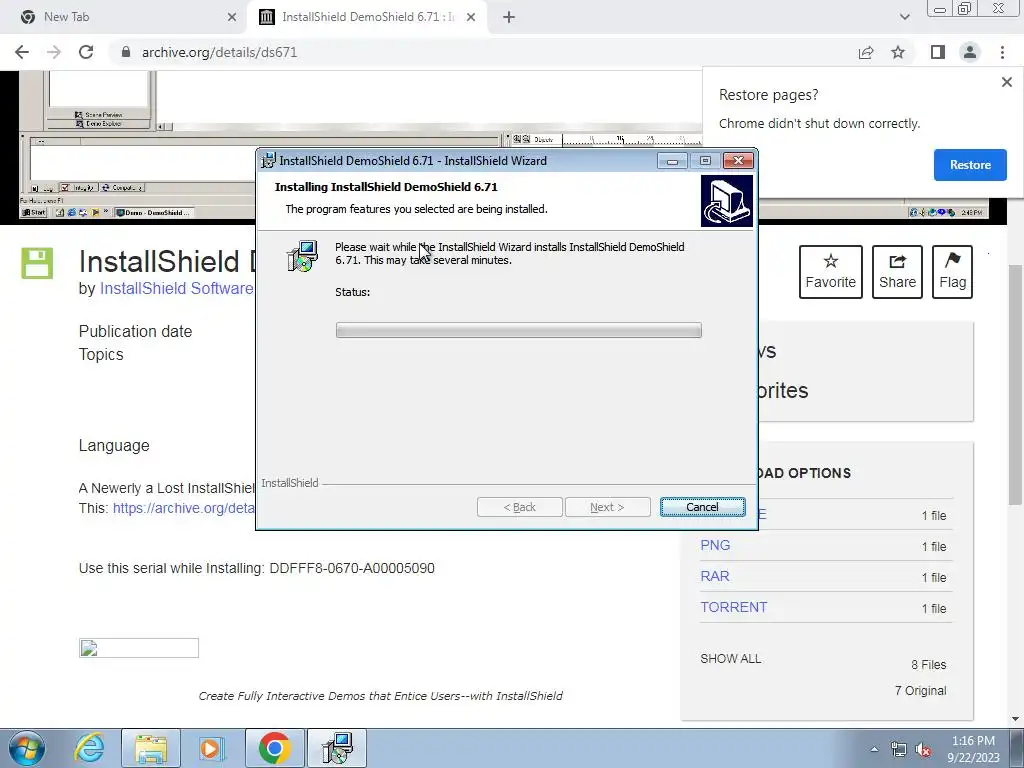Screen dimensions: 1024x768
Task: Click the Topics label
Action: (x=101, y=354)
